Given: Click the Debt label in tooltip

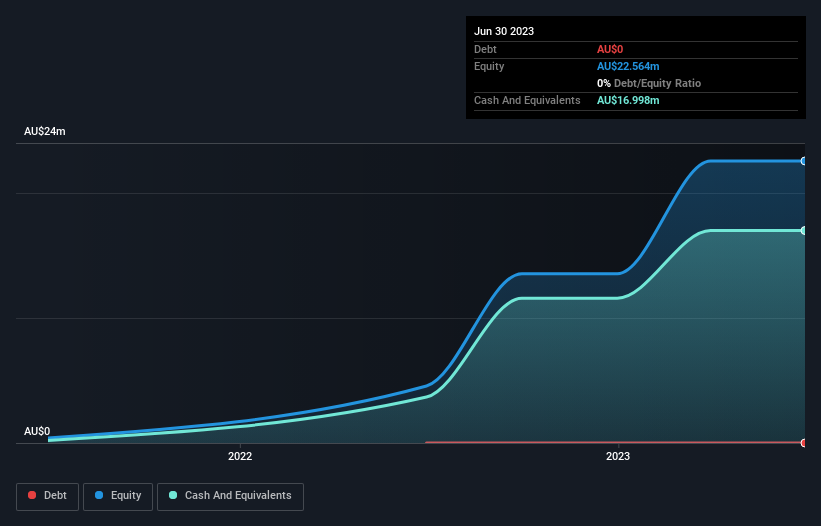Looking at the screenshot, I should pyautogui.click(x=485, y=49).
